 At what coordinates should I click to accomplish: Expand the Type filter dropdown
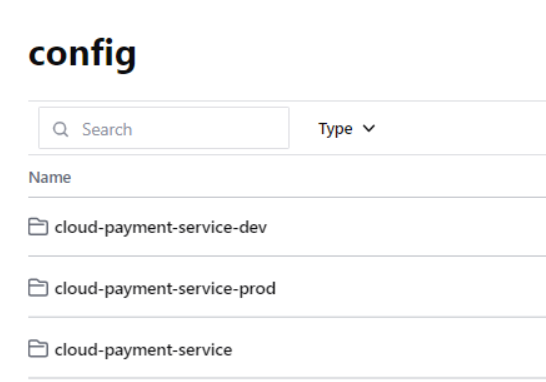tap(347, 129)
